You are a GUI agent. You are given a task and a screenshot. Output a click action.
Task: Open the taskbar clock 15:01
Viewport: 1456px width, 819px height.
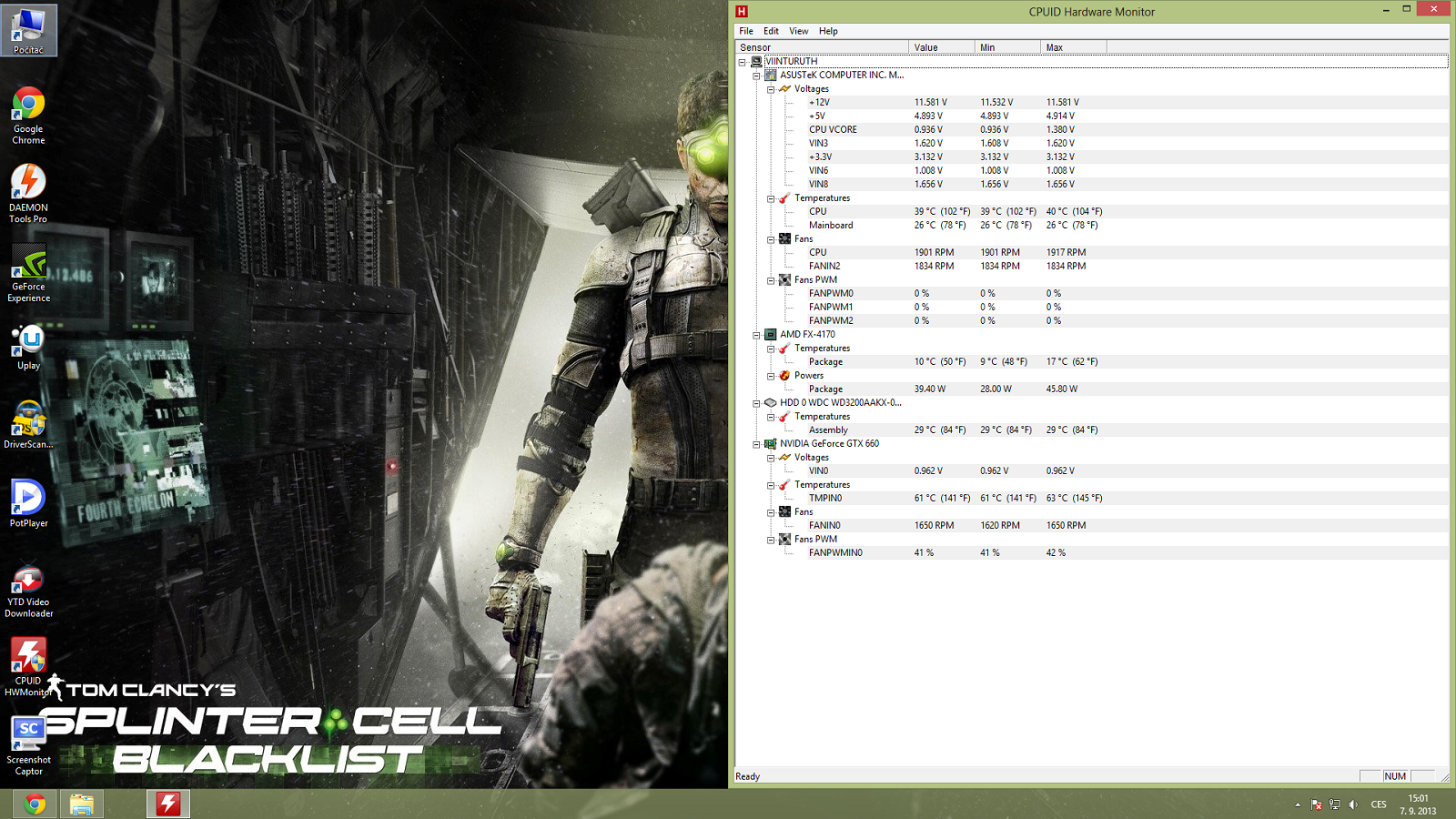1418,804
